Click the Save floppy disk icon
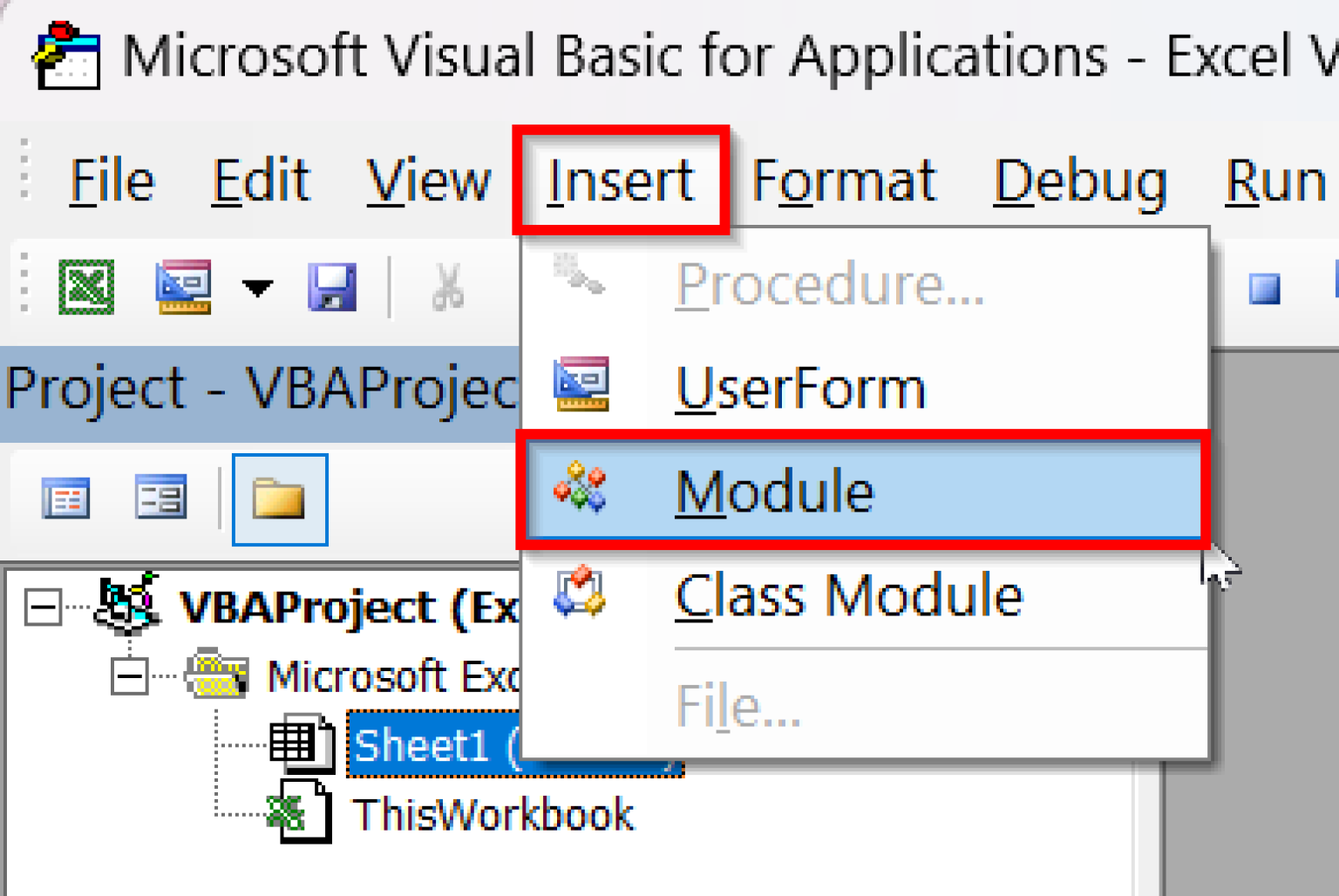 pos(332,287)
